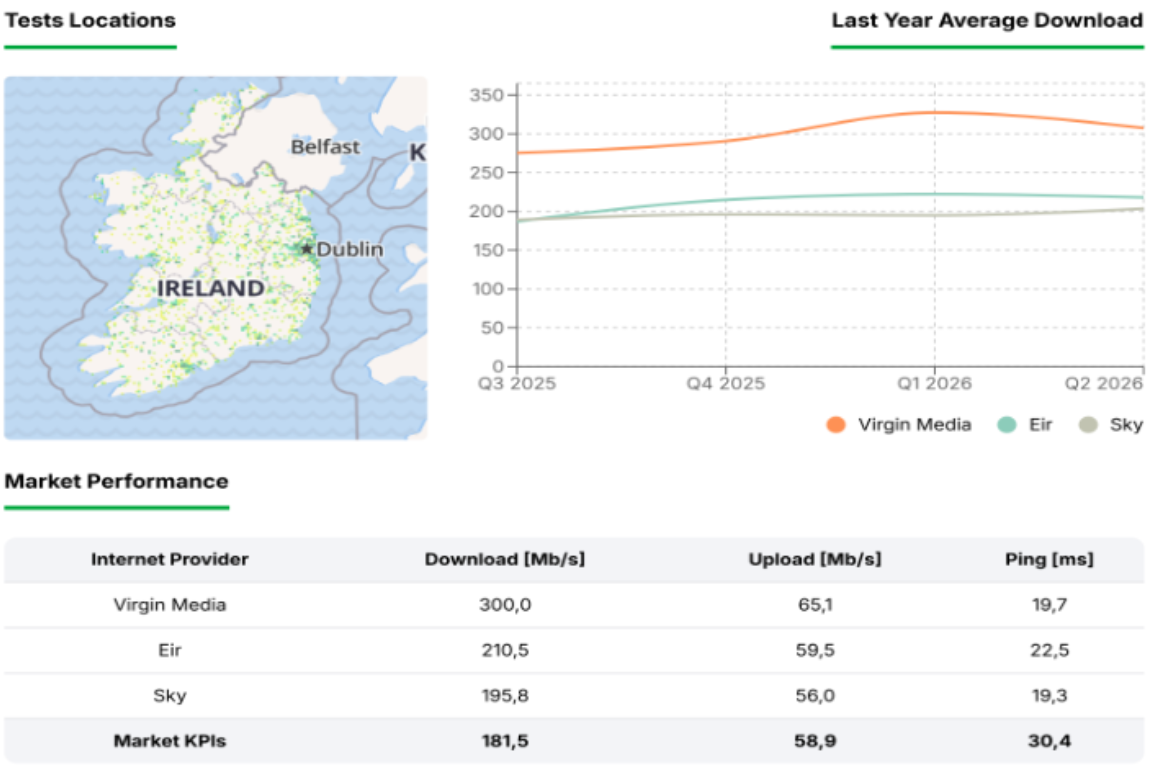Click Market KPIs ping value 30,4
Screen dimensions: 1166x776
pos(1049,740)
